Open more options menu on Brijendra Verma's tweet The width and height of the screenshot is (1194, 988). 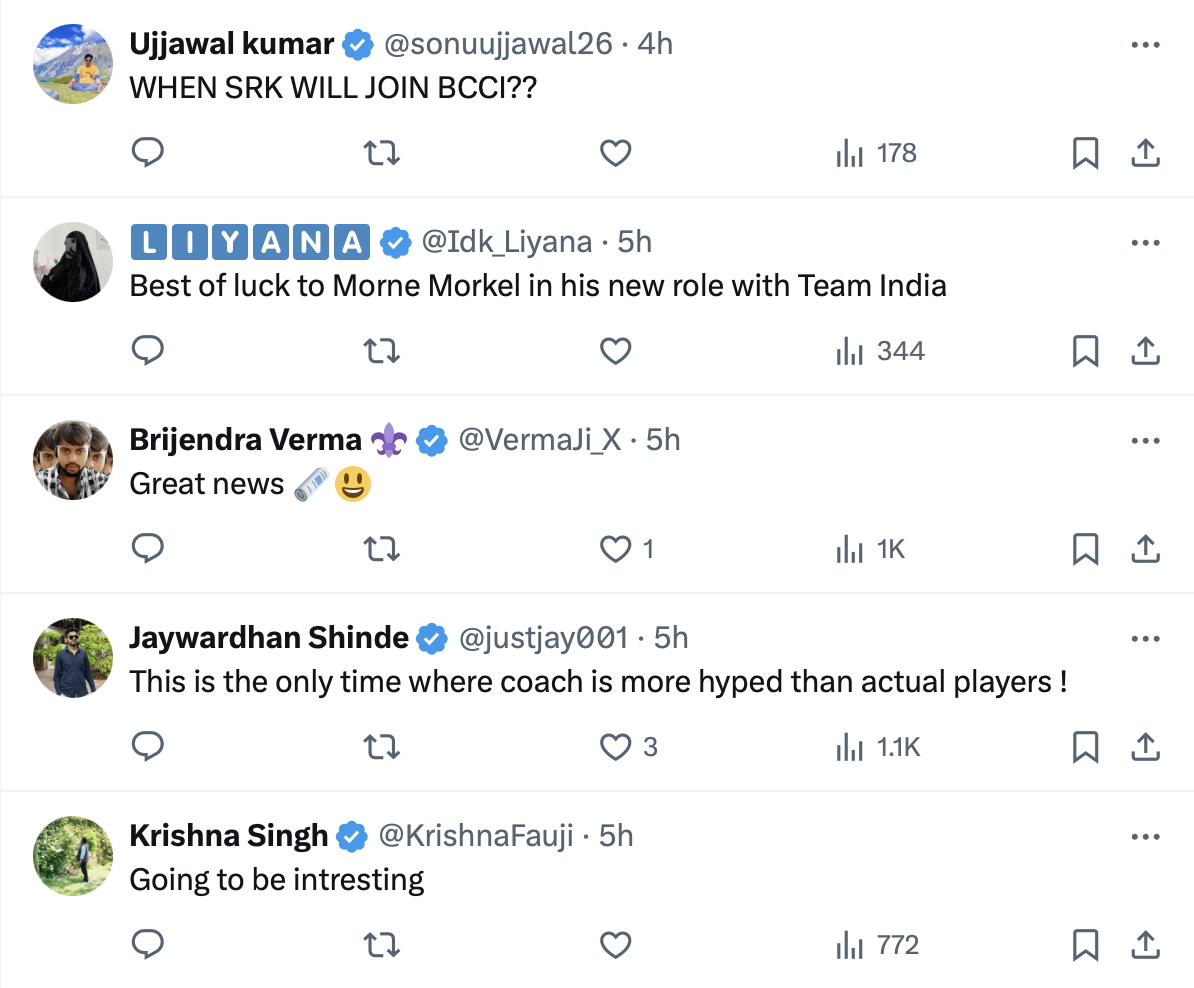(1145, 441)
